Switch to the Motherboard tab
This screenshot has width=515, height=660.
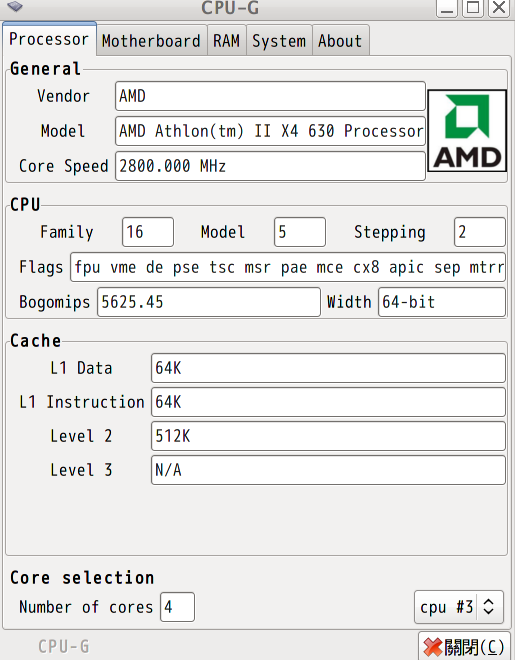tap(151, 41)
